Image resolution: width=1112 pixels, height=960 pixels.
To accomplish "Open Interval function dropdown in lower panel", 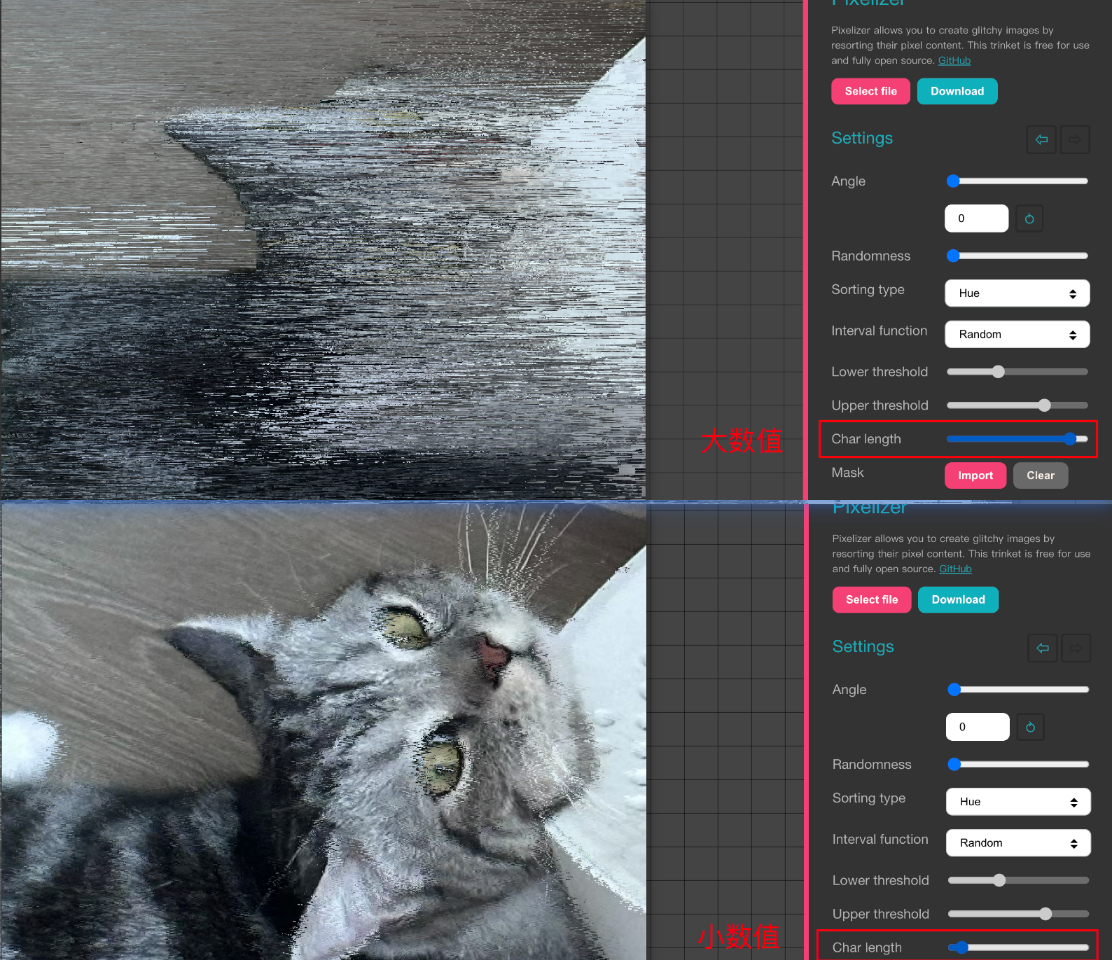I will click(1018, 843).
